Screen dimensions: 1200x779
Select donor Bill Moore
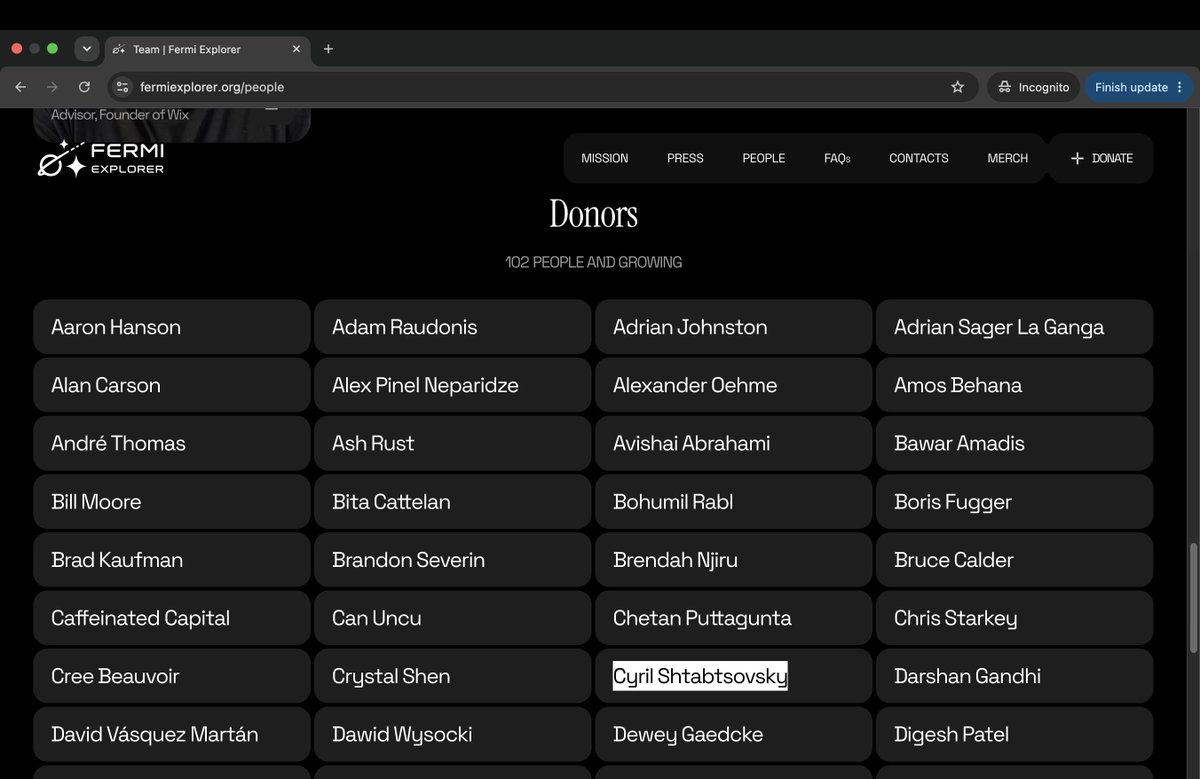point(172,502)
